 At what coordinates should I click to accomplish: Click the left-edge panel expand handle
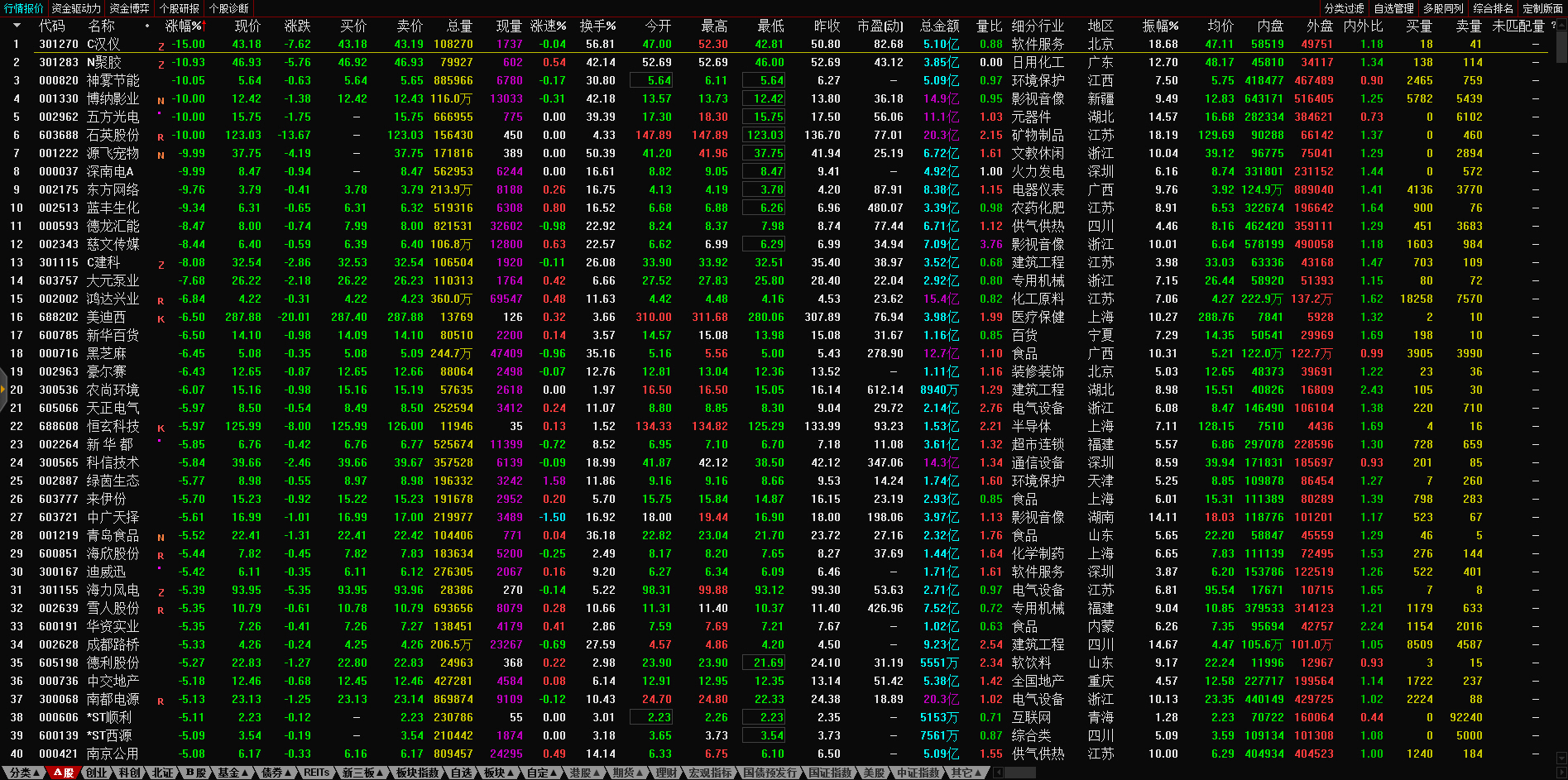coord(3,395)
